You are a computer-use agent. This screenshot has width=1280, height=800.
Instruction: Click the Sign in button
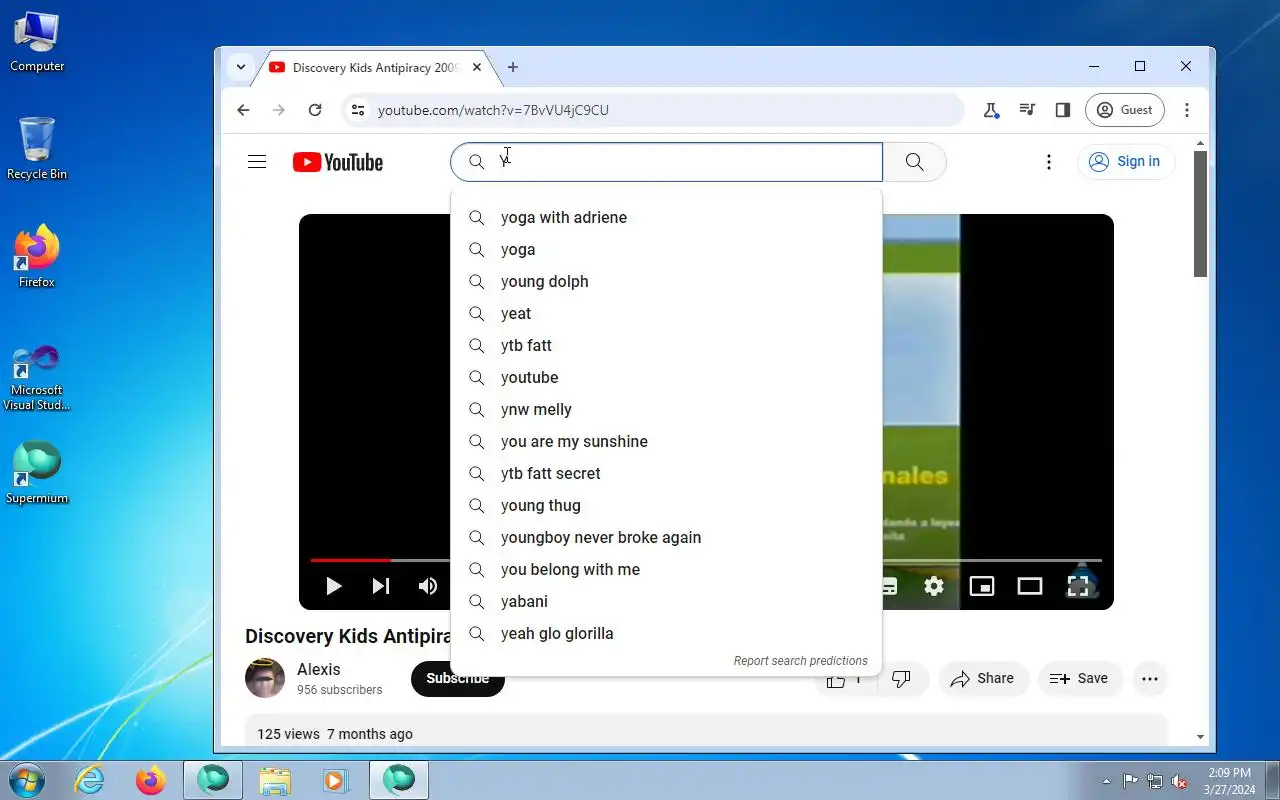(1126, 162)
